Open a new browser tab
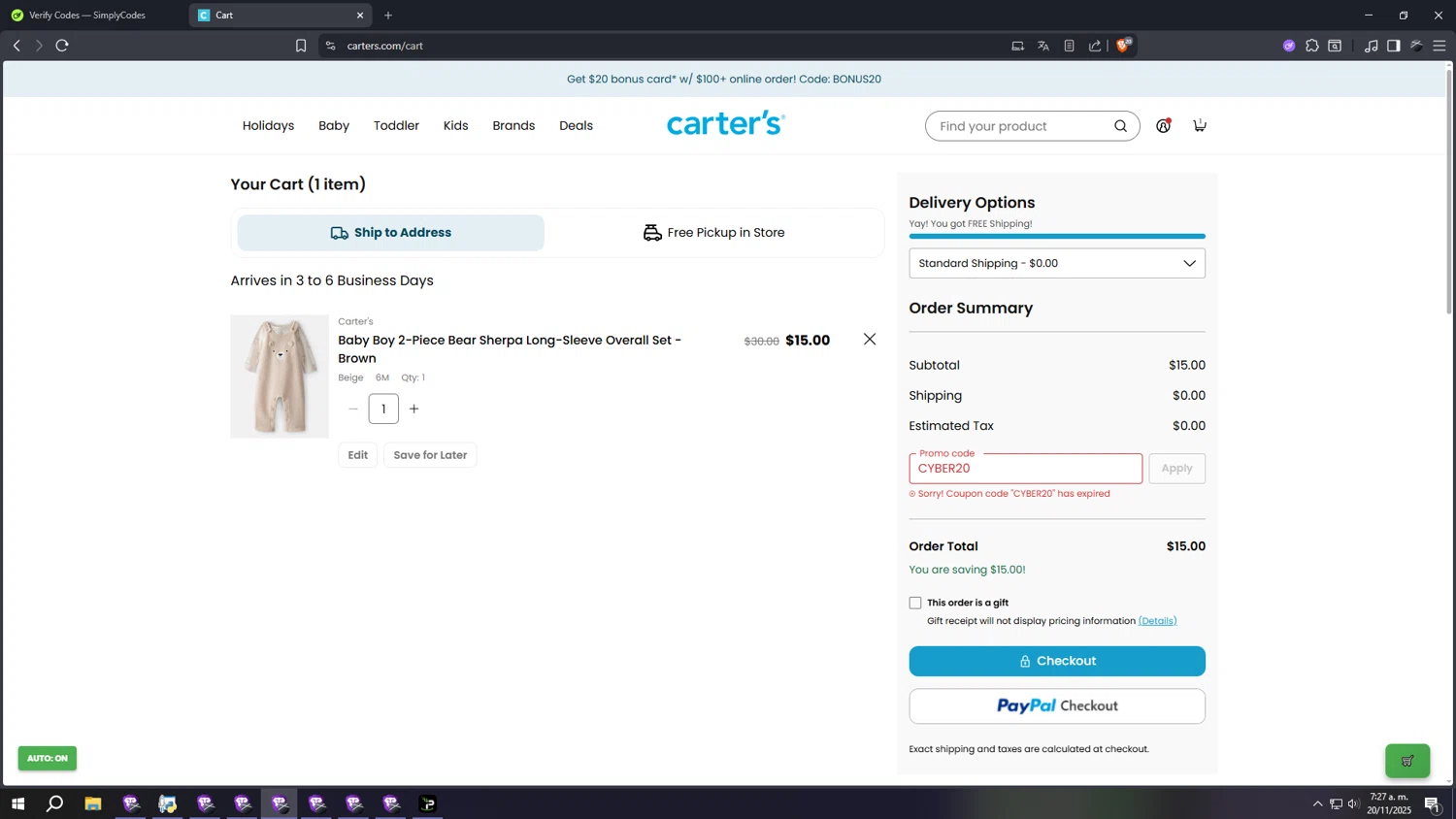The height and width of the screenshot is (819, 1456). coord(388,16)
